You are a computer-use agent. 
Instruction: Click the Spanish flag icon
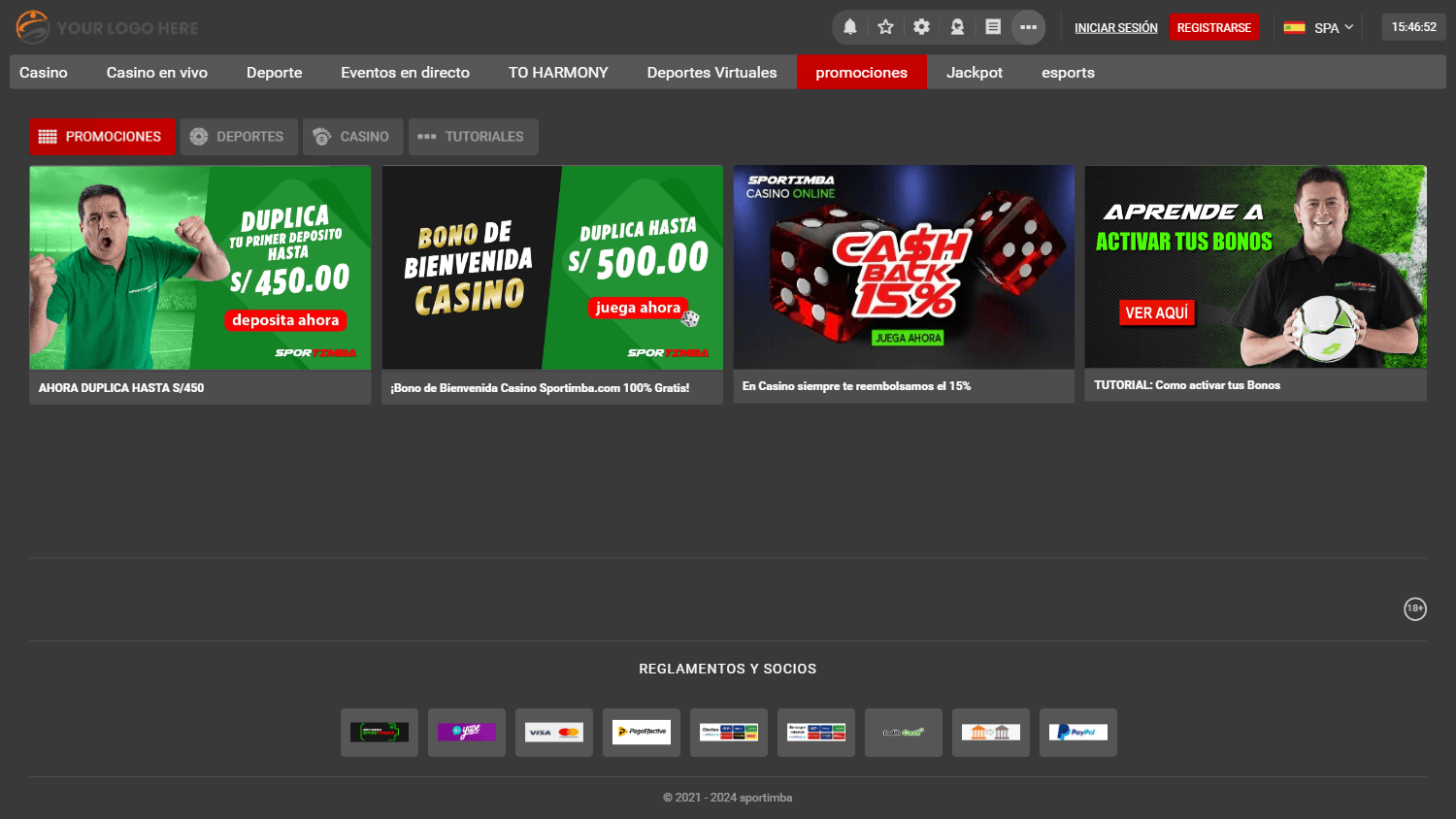pyautogui.click(x=1294, y=27)
